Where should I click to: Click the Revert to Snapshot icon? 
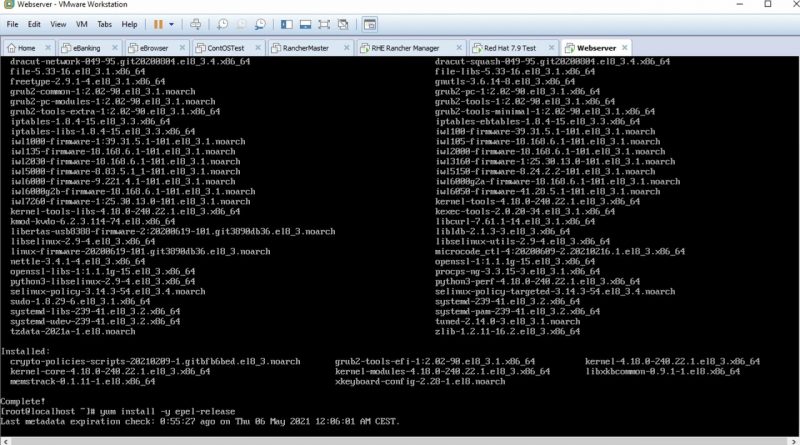point(241,24)
